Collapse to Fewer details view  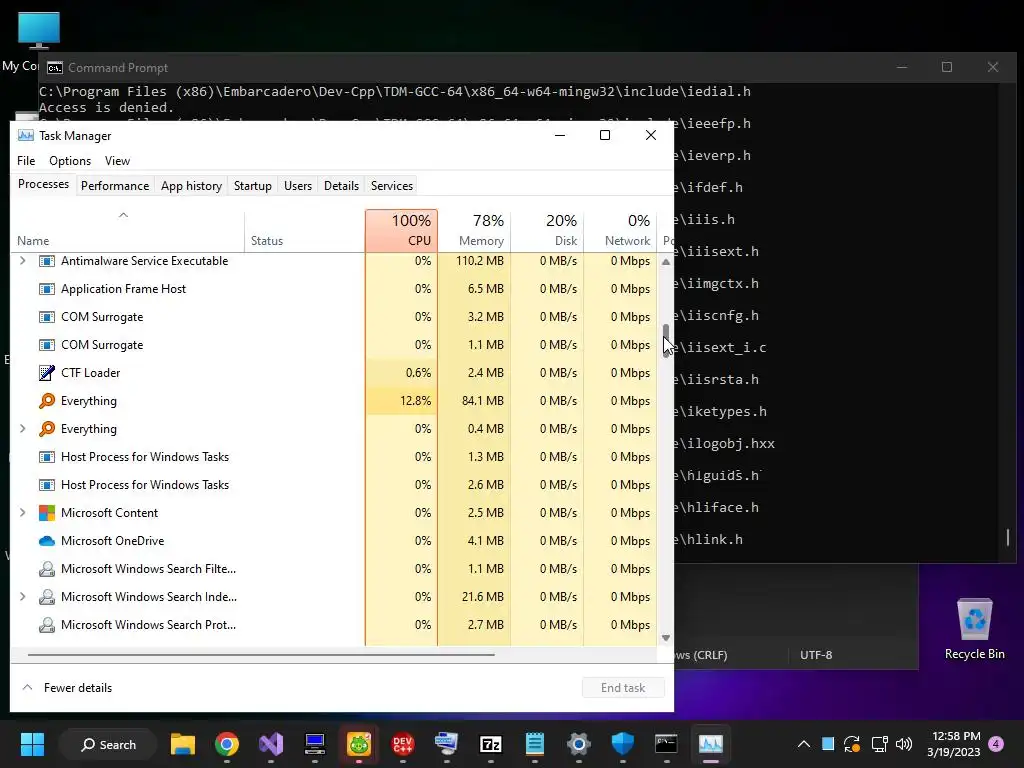tap(67, 688)
